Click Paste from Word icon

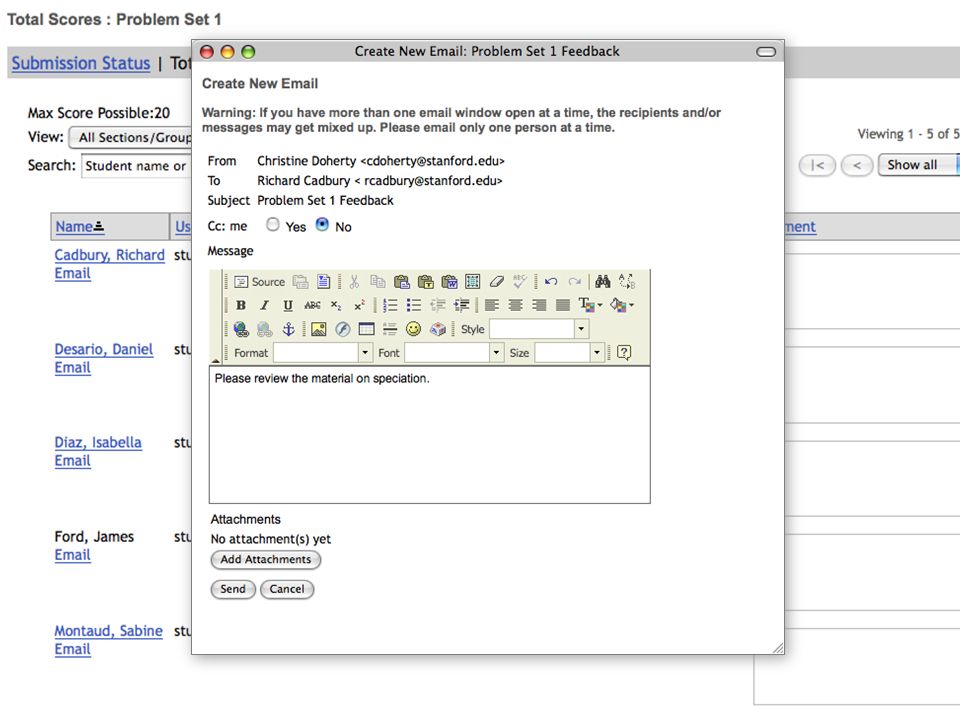[x=449, y=282]
